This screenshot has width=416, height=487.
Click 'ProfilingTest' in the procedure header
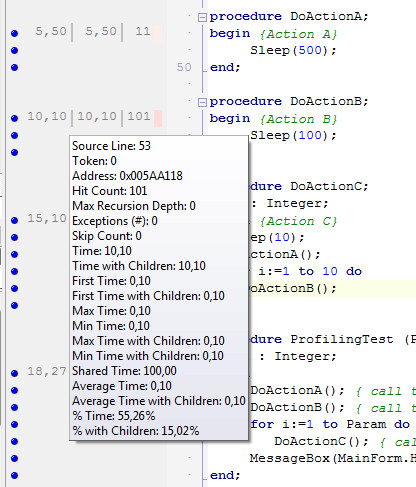pyautogui.click(x=342, y=339)
